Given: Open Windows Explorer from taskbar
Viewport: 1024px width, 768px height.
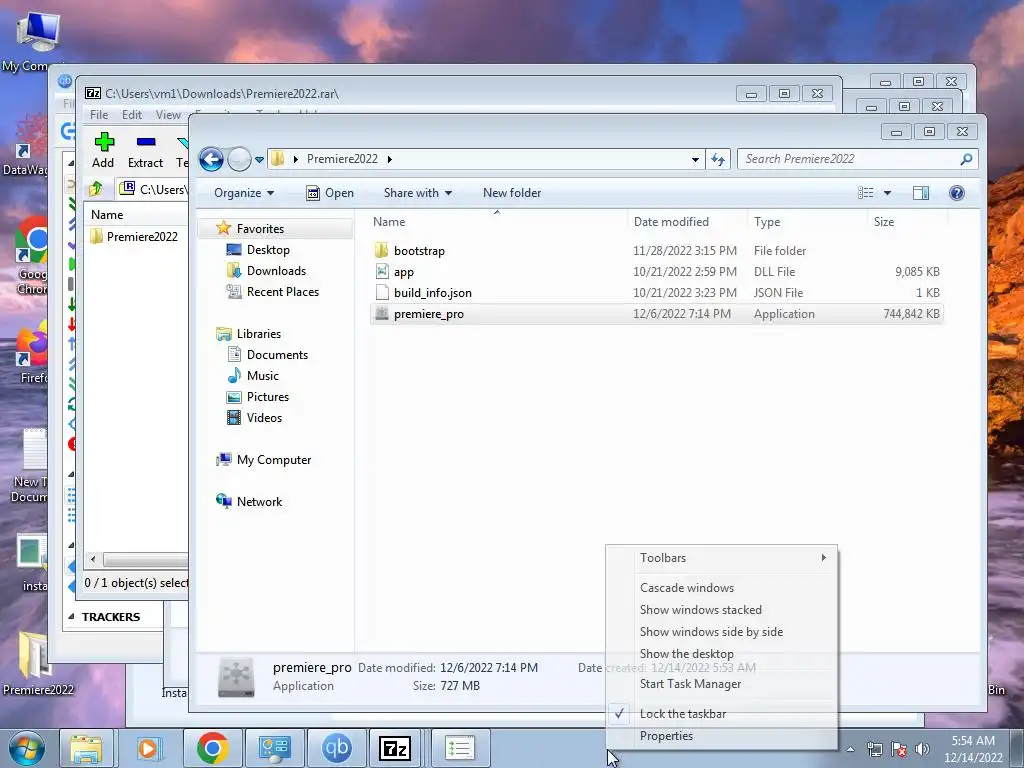Looking at the screenshot, I should click(86, 748).
